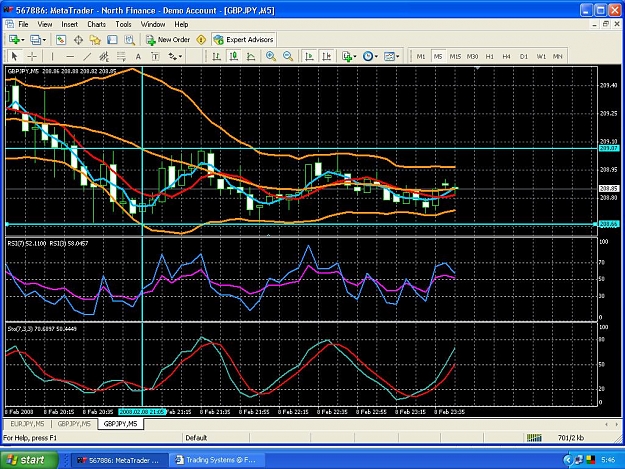Switch to M15 timeframe
625x469 pixels.
[x=455, y=57]
